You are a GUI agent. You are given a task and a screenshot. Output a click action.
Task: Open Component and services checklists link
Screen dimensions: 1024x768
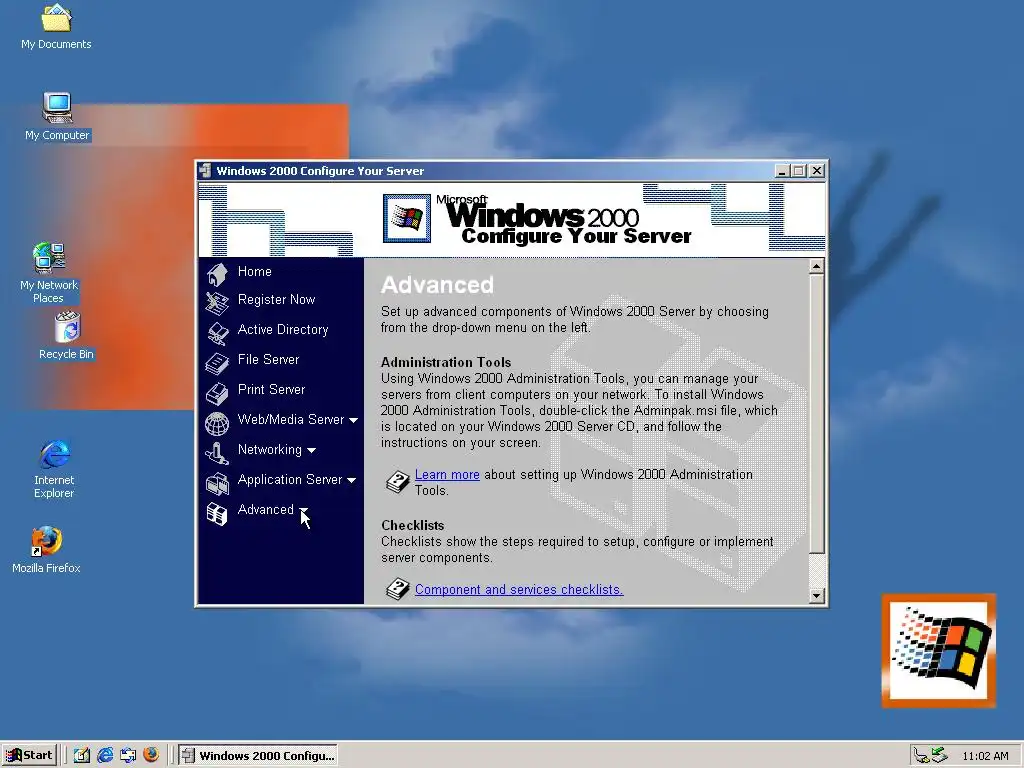tap(519, 590)
